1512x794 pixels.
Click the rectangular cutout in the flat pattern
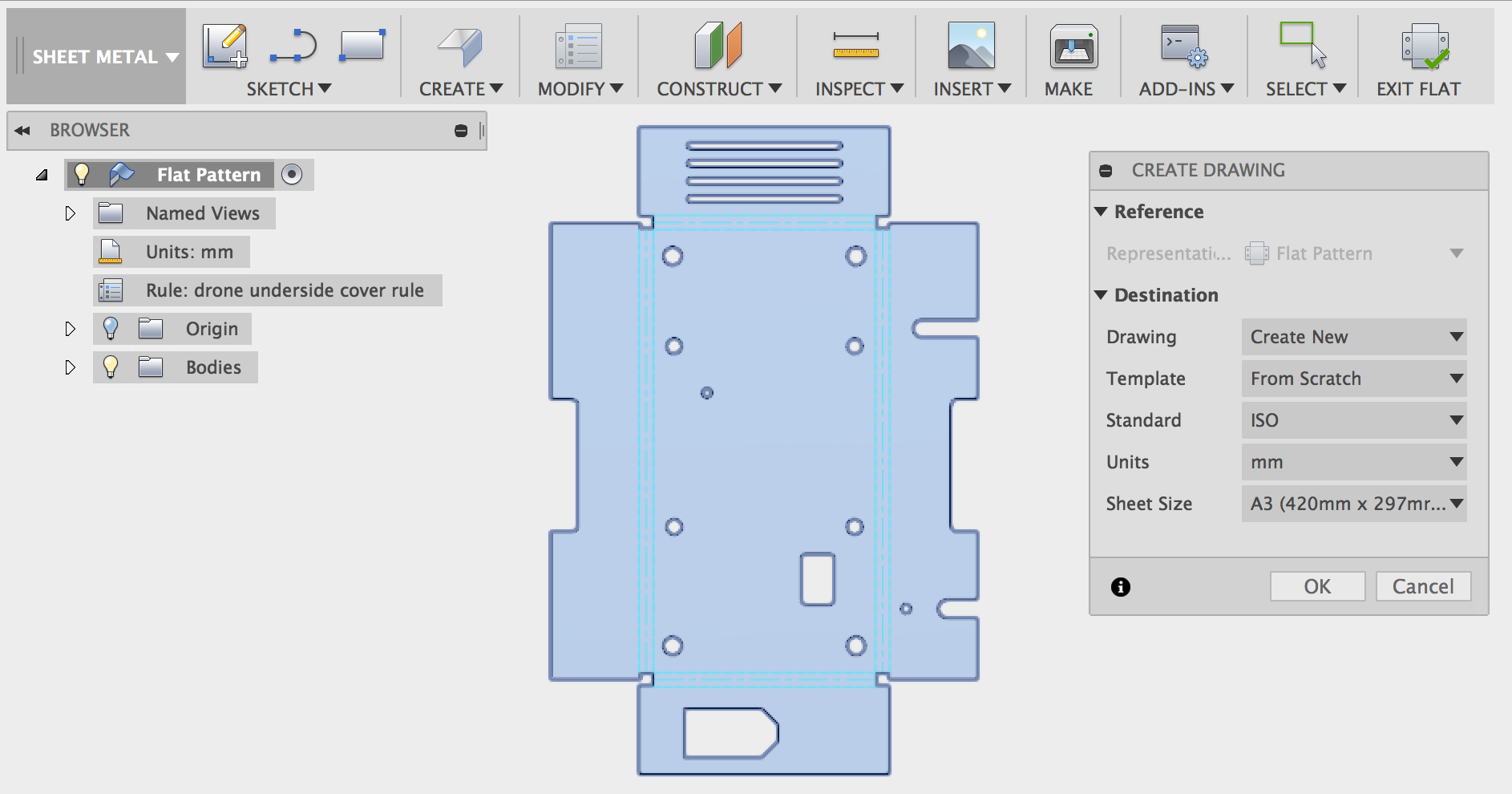[x=818, y=578]
